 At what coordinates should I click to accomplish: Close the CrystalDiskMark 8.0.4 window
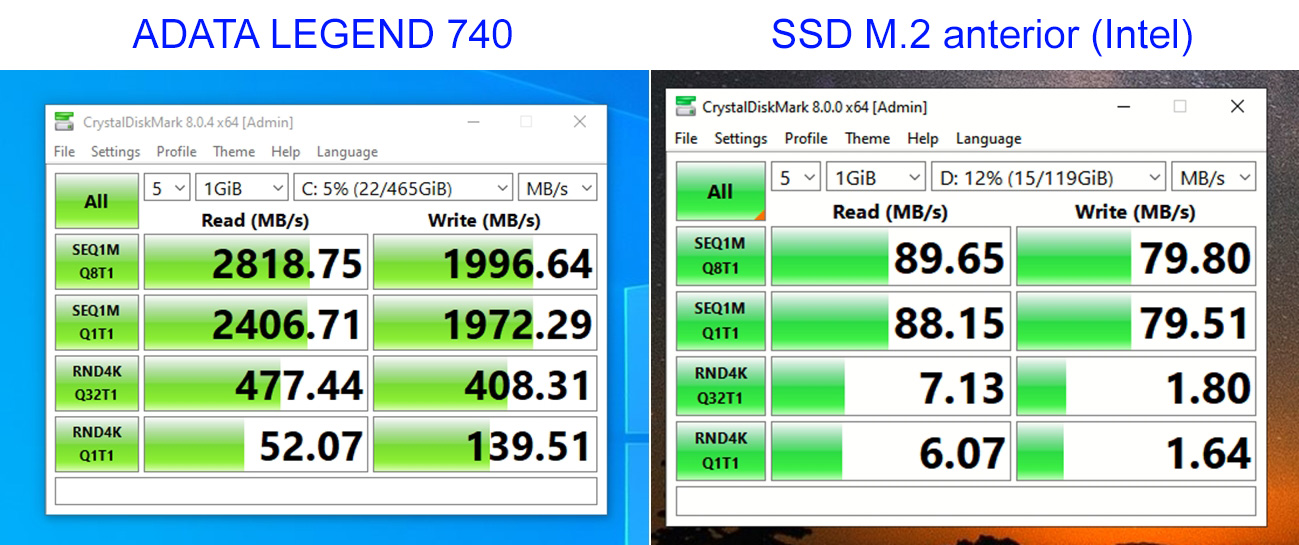(x=579, y=122)
